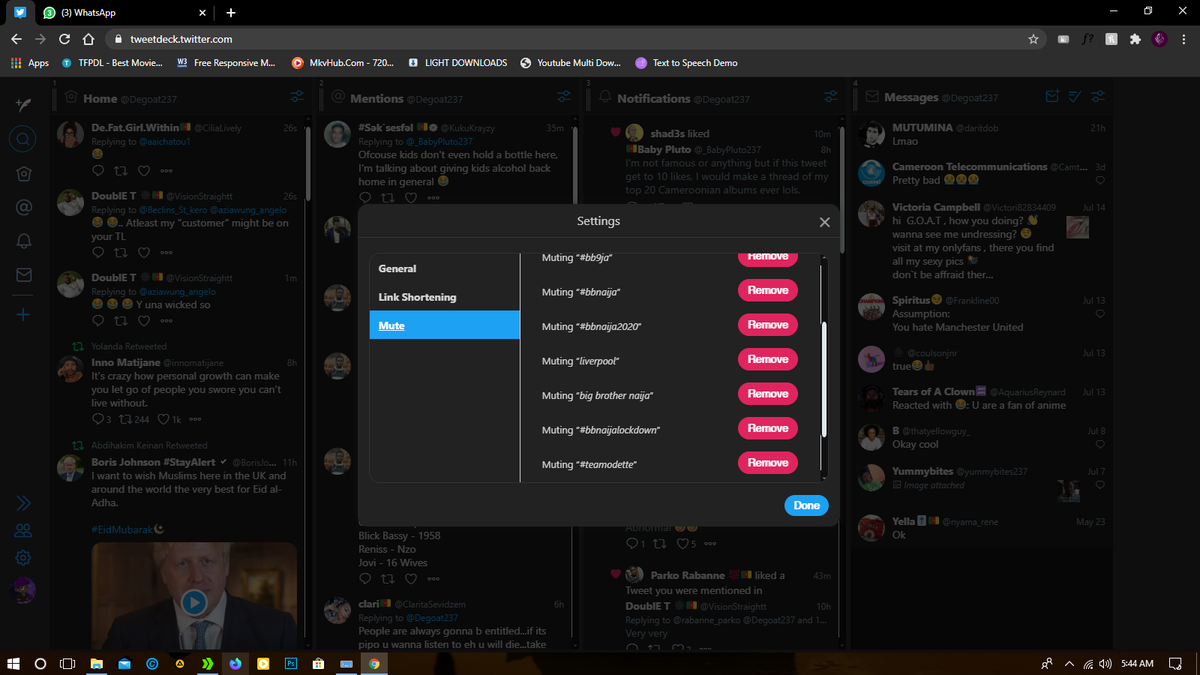Go to the browser home page icon
This screenshot has height=675, width=1200.
coord(88,39)
